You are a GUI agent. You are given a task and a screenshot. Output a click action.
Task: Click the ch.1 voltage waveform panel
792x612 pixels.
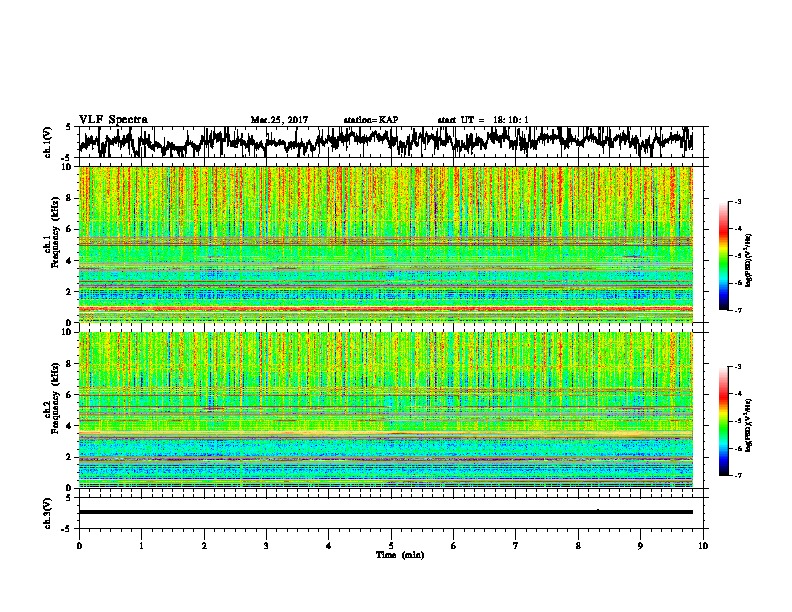(393, 142)
